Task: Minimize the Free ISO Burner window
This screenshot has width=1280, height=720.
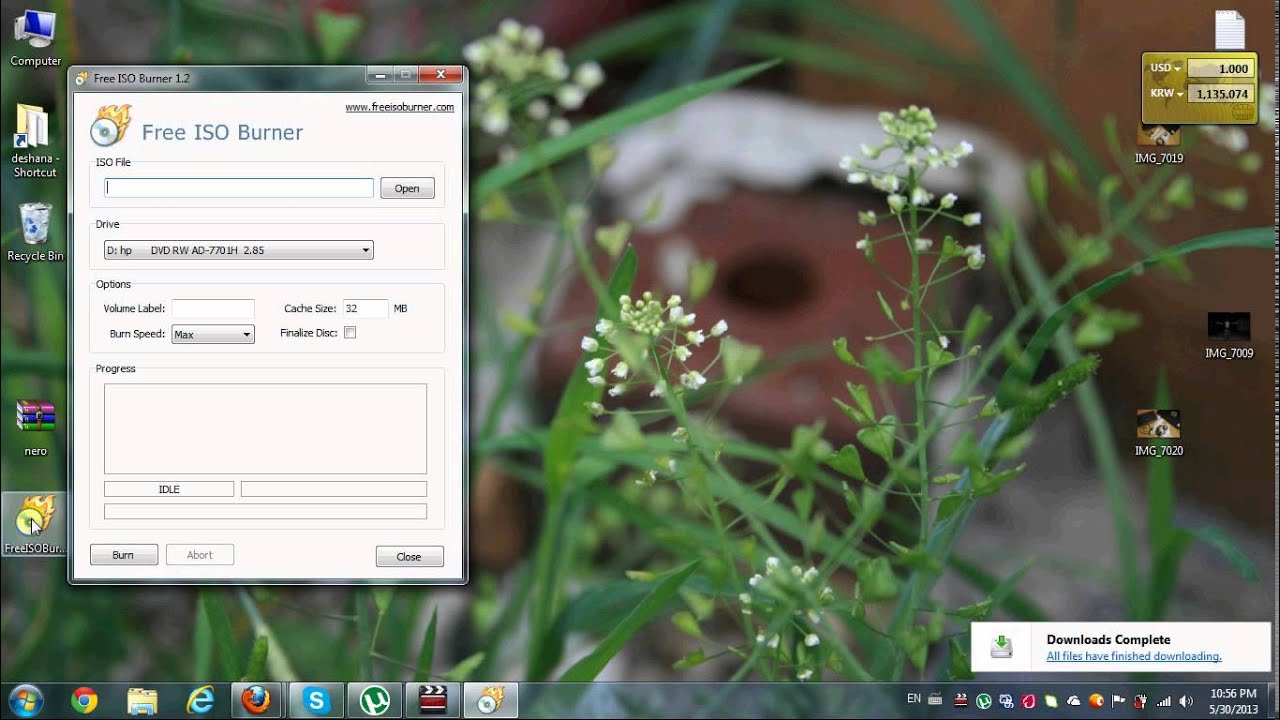Action: pos(379,75)
